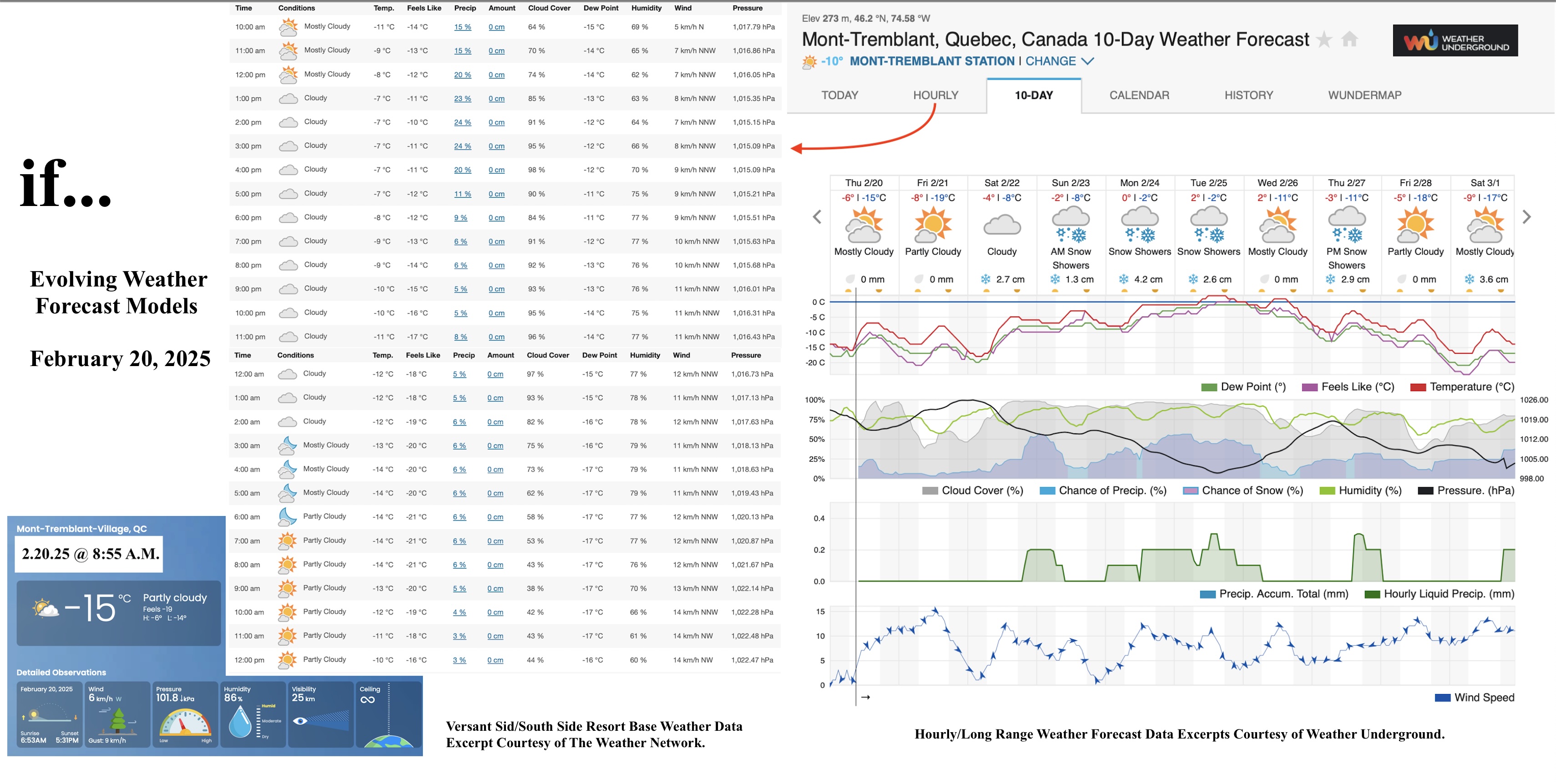
Task: Select the Thu 2/27 PM Snow Showers icon
Action: pos(1346,225)
